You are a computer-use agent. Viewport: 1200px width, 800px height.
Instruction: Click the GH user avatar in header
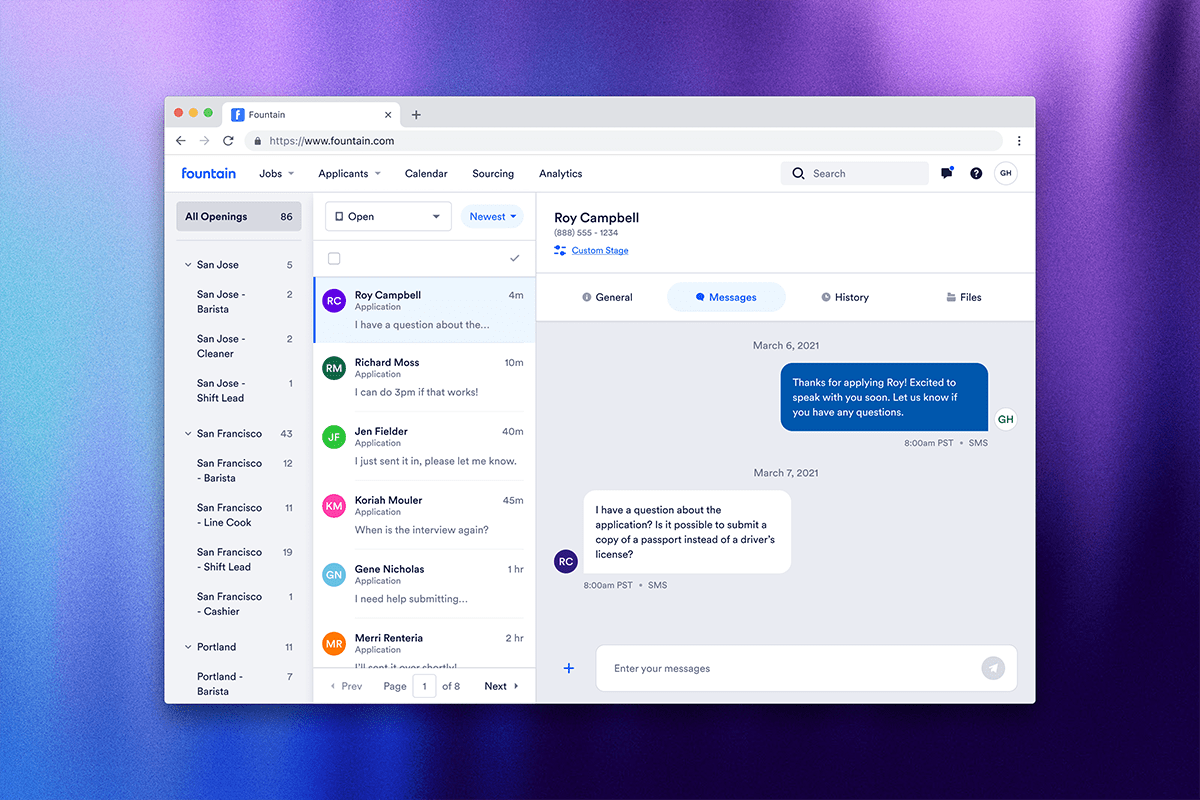(x=1006, y=173)
